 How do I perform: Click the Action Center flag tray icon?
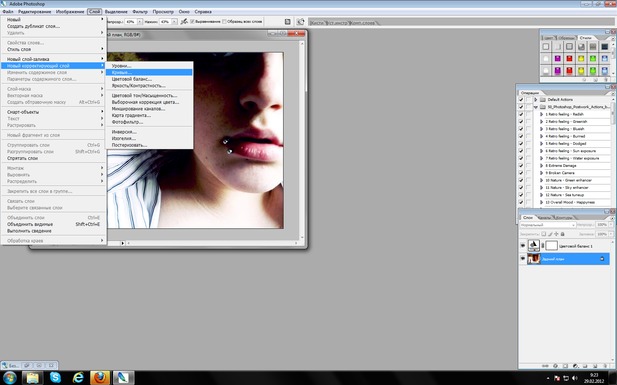coord(557,379)
